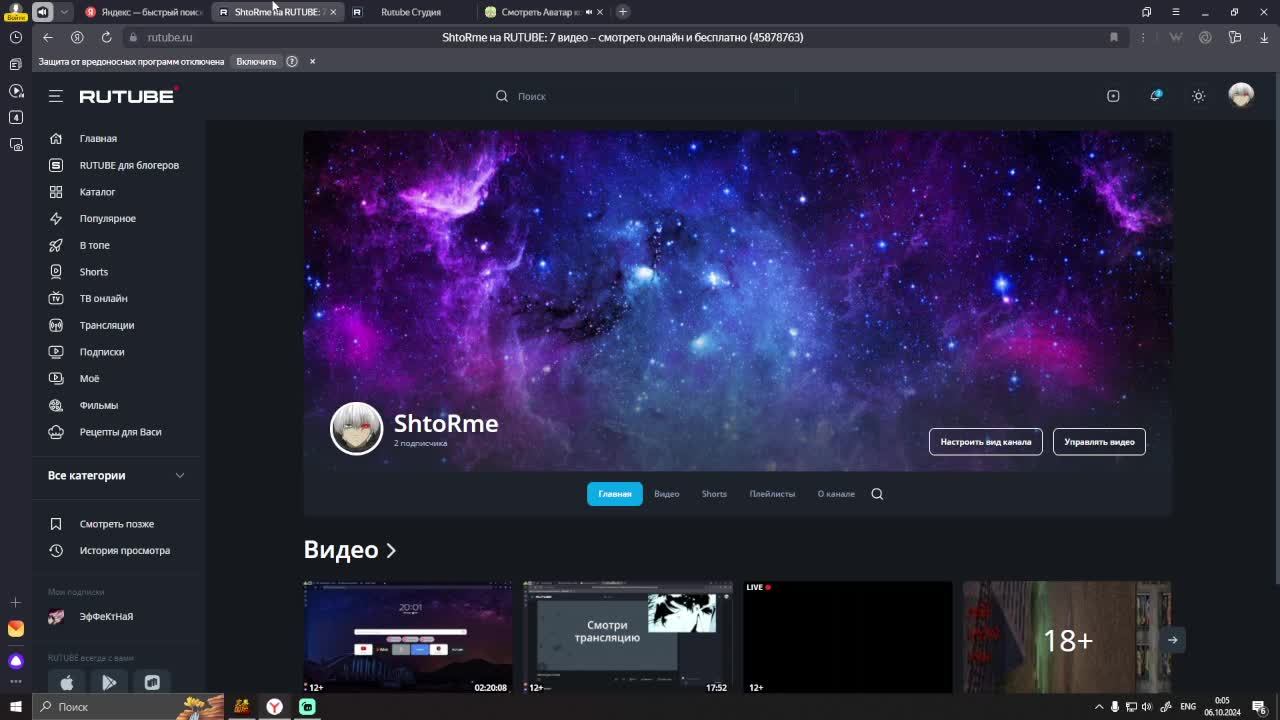
Task: Open Yandex Mail in browser side panel
Action: point(15,629)
